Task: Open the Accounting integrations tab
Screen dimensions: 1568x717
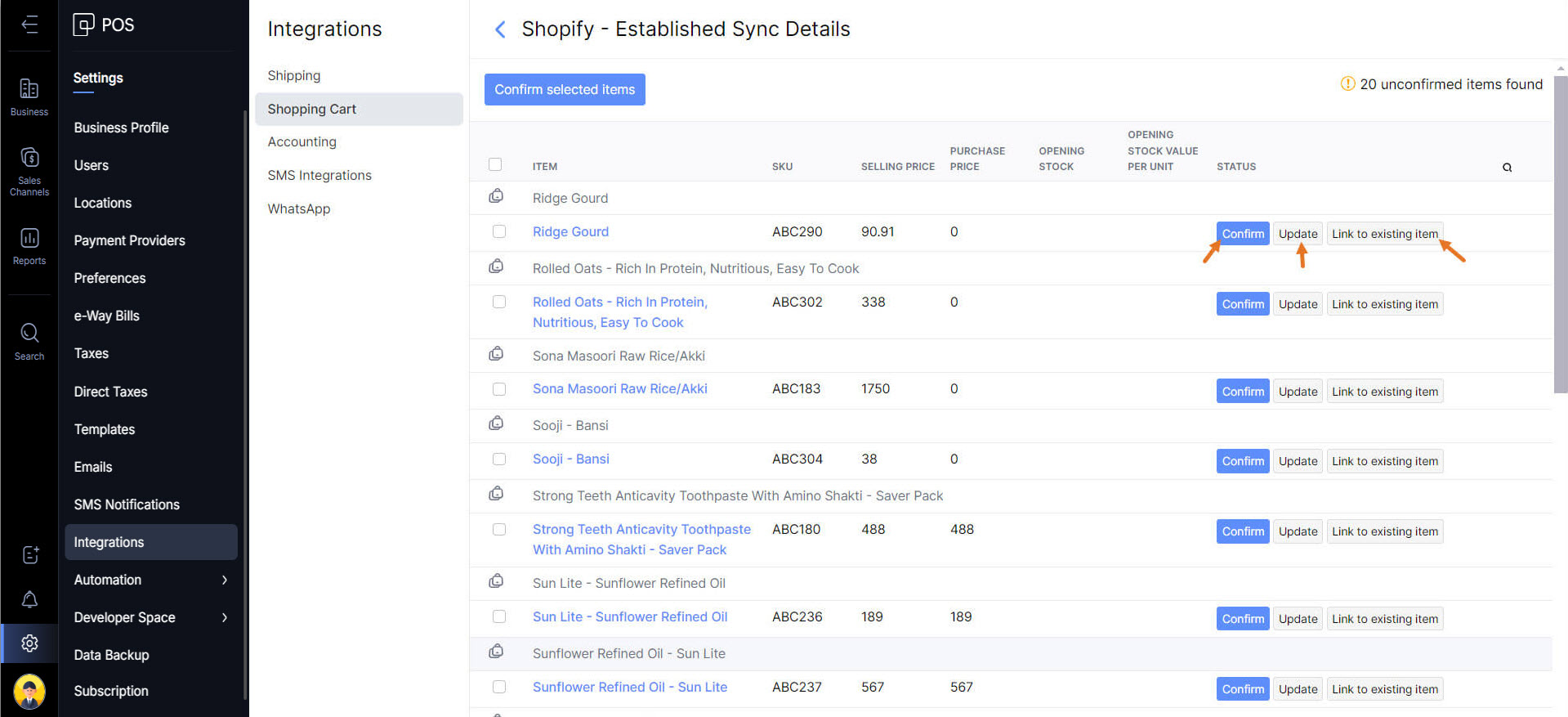Action: click(302, 141)
